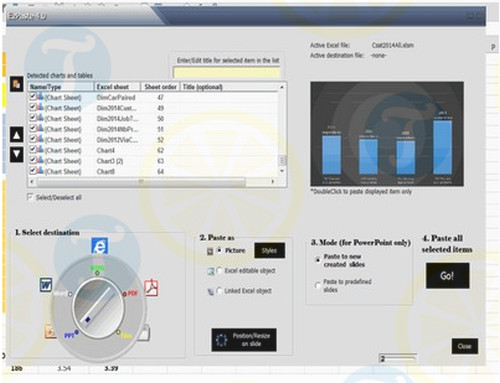Click the Title (optional) column header
500x383 pixels.
point(229,87)
